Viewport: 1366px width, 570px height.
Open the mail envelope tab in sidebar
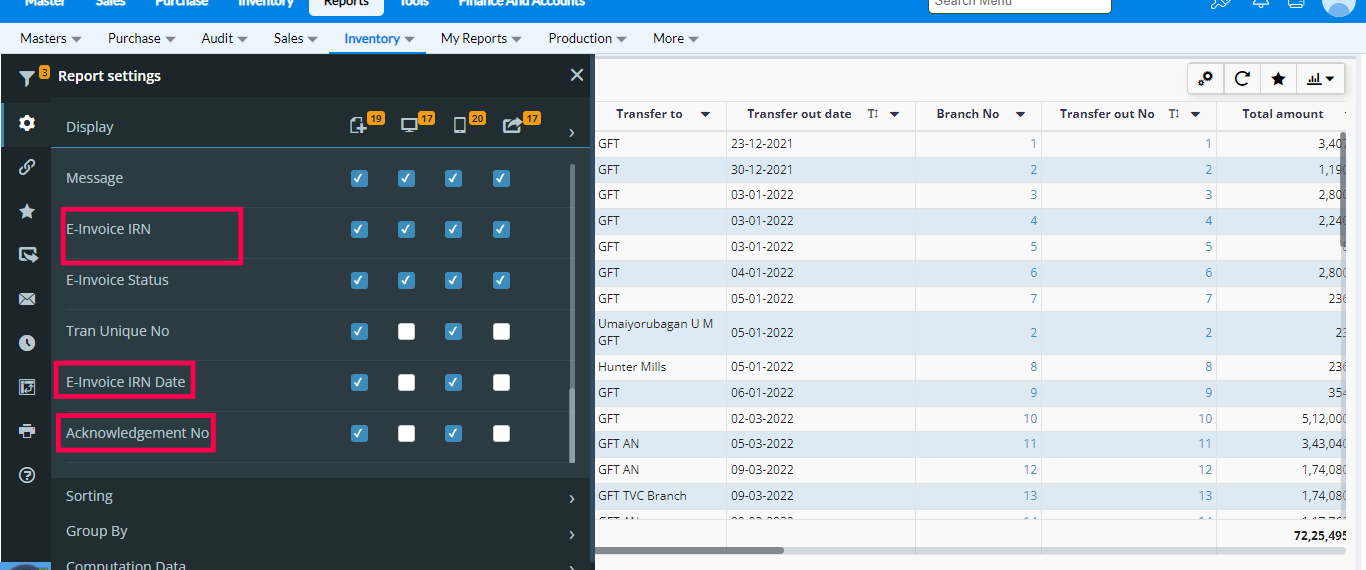pyautogui.click(x=27, y=299)
